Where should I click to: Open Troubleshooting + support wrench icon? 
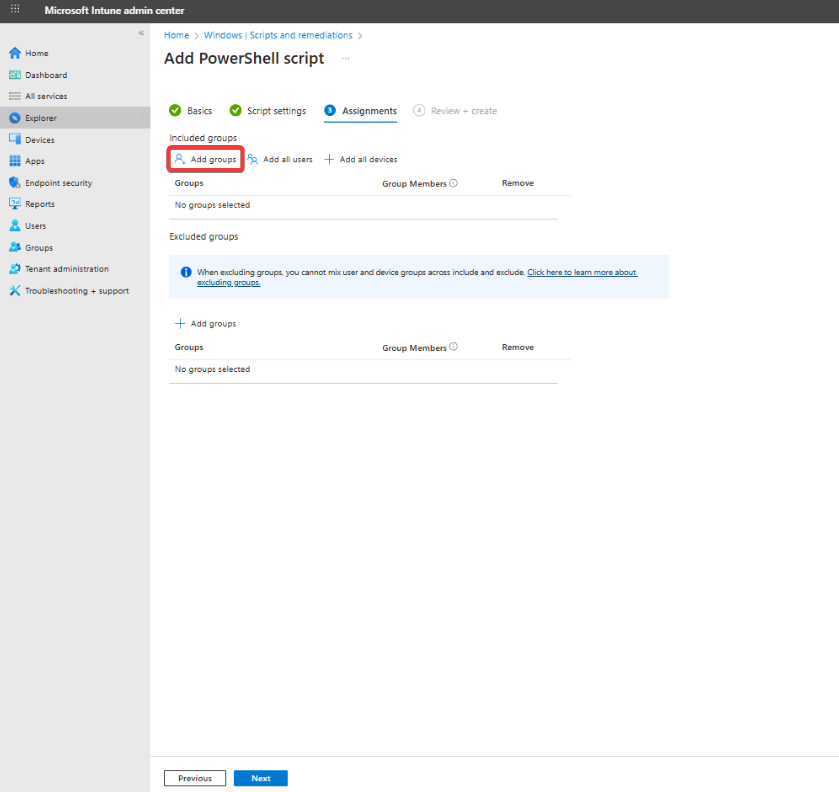click(x=15, y=291)
